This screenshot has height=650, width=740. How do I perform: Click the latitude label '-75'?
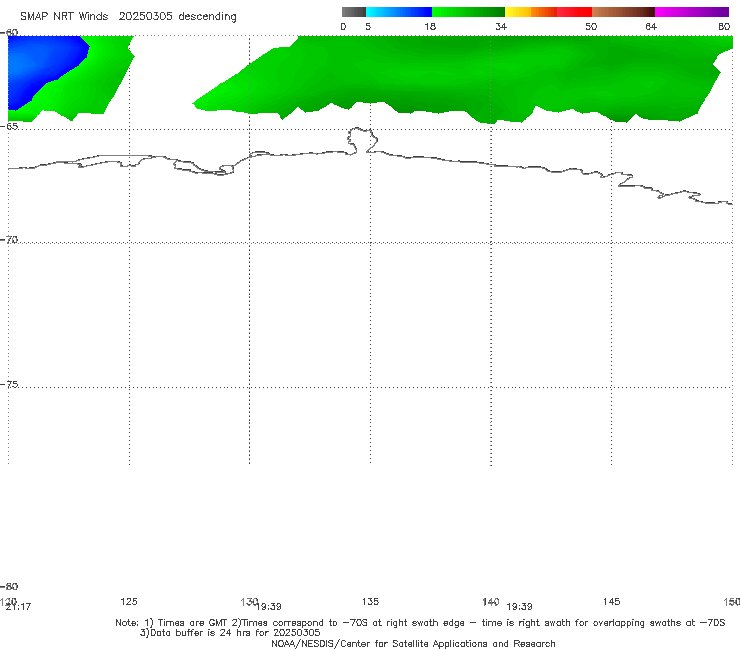tap(9, 384)
